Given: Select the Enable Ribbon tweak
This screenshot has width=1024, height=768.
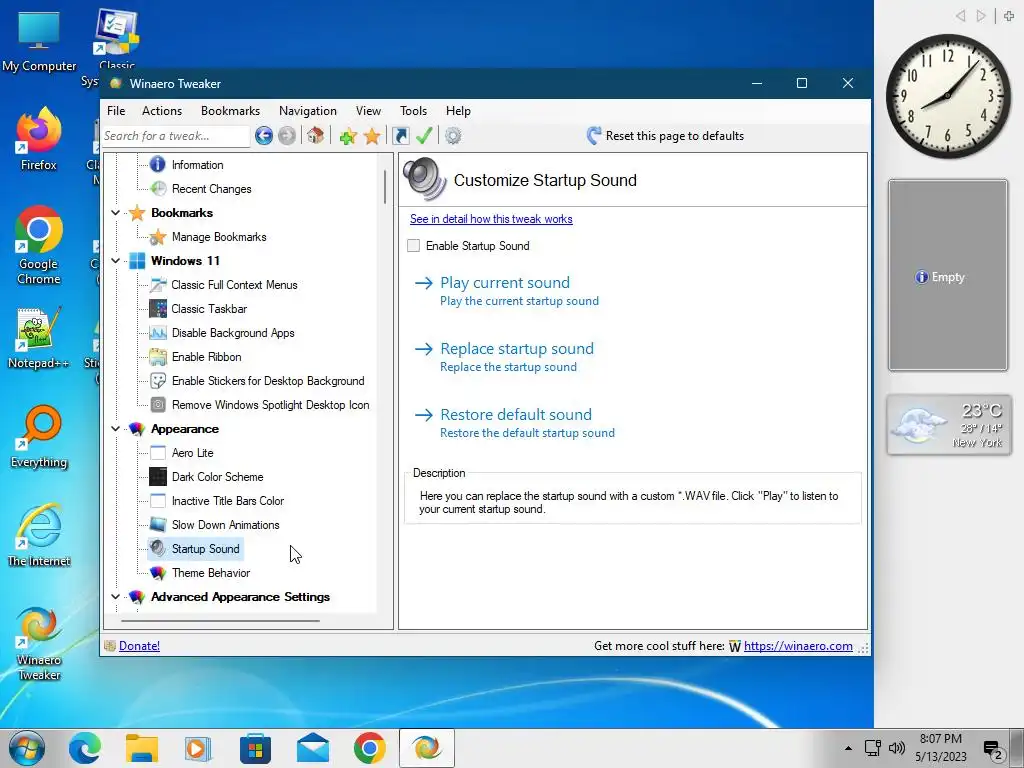Looking at the screenshot, I should (206, 357).
